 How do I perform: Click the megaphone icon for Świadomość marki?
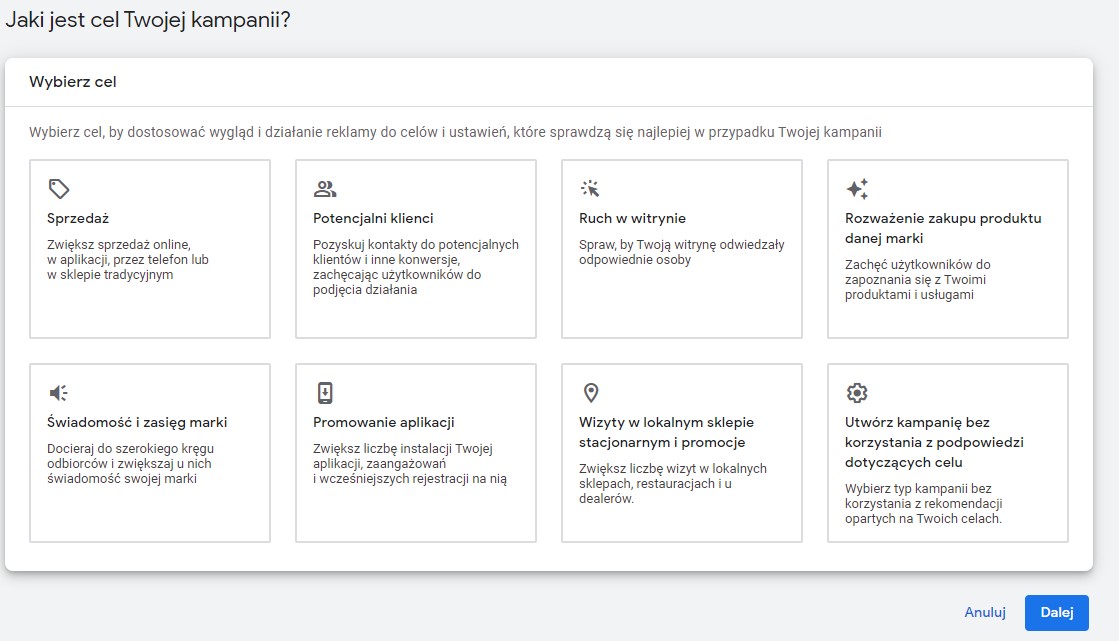[x=59, y=392]
